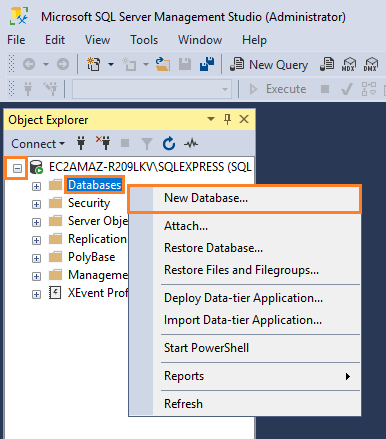Open the available databases combo box
This screenshot has width=386, height=439.
click(152, 89)
